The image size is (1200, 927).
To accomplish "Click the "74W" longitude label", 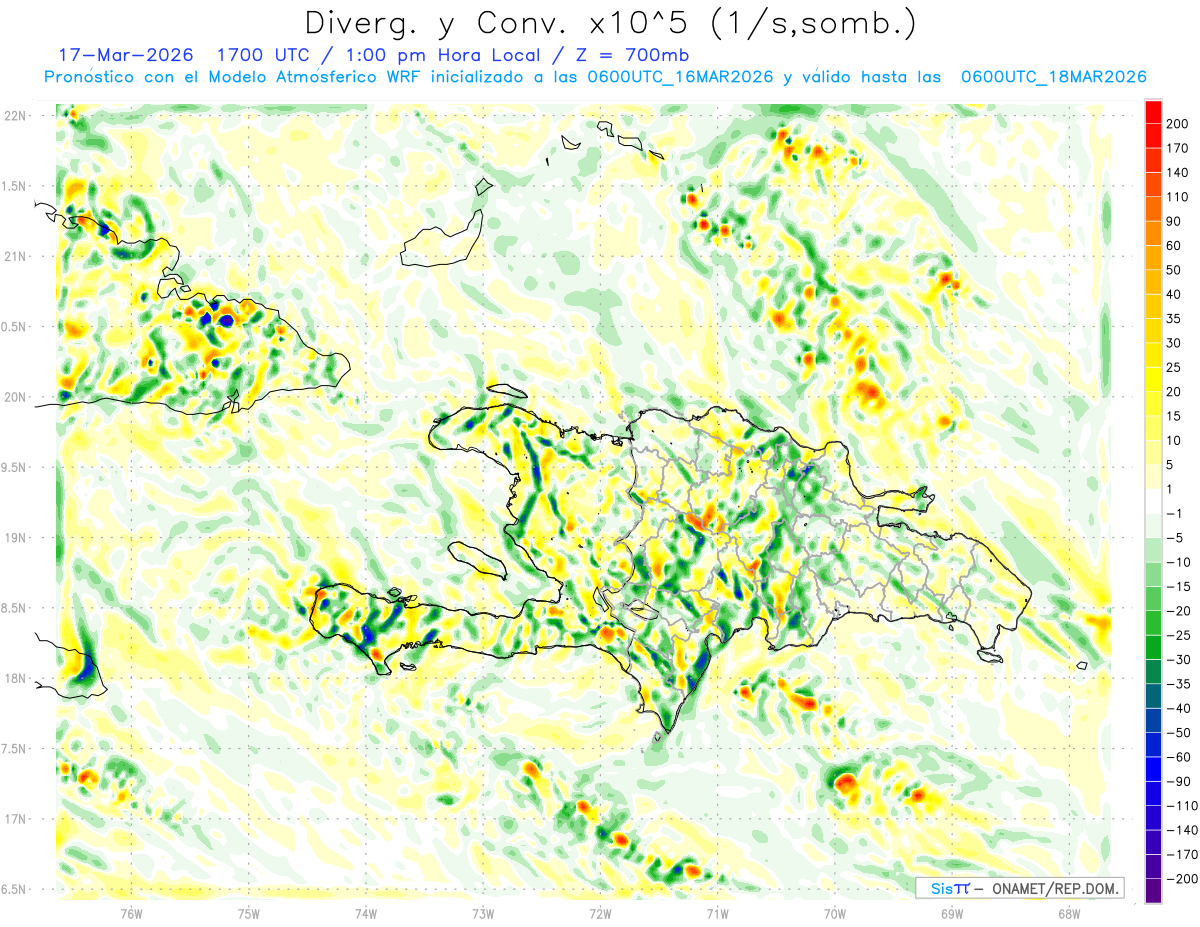I will [366, 913].
